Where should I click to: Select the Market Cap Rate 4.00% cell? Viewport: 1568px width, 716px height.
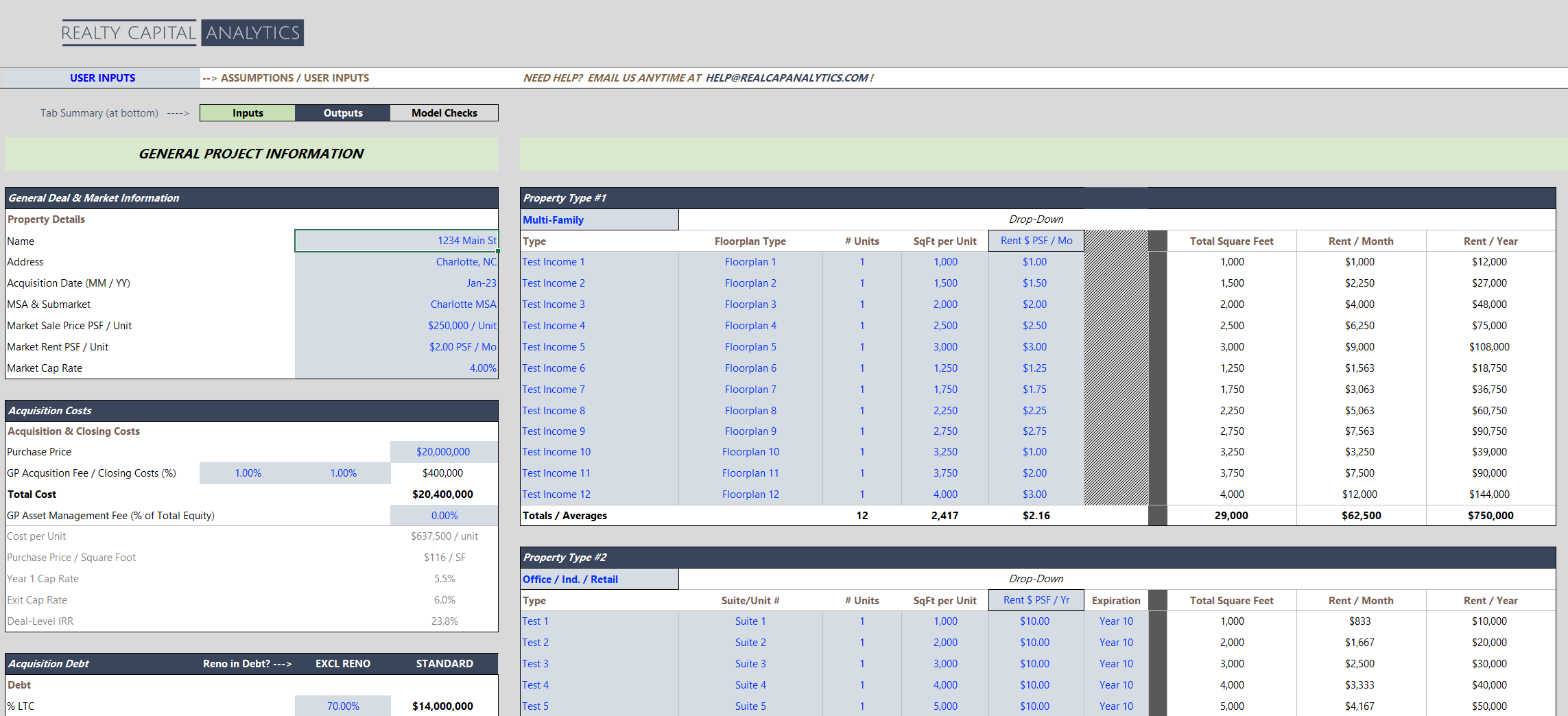[x=396, y=368]
